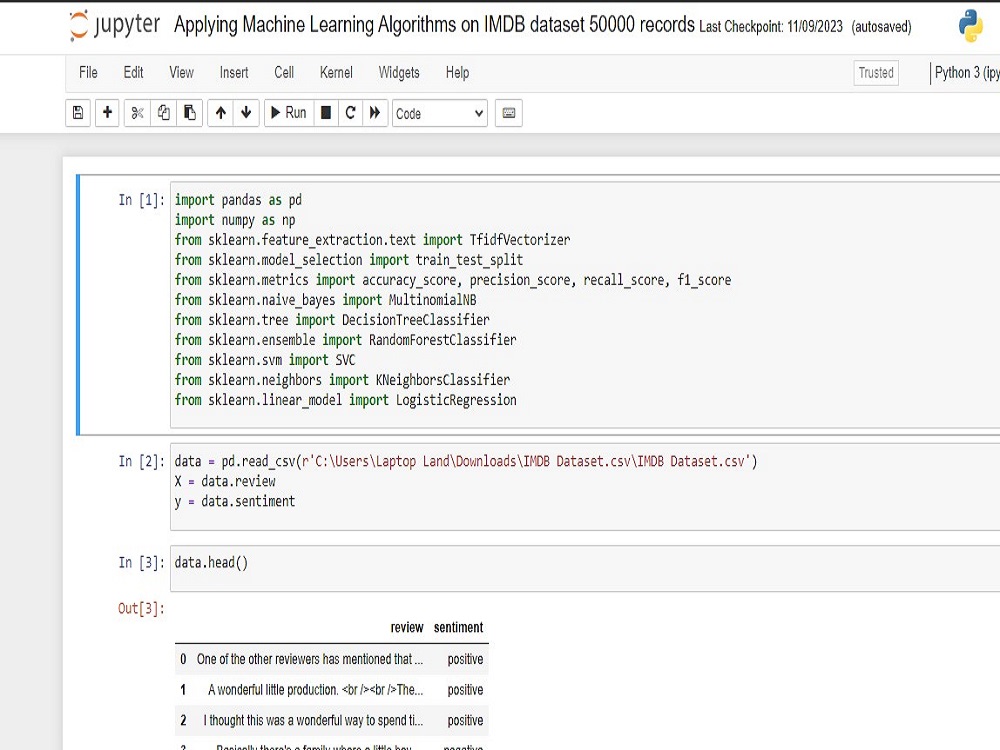Interrupt the kernel with stop icon
The width and height of the screenshot is (1000, 750).
pyautogui.click(x=326, y=113)
